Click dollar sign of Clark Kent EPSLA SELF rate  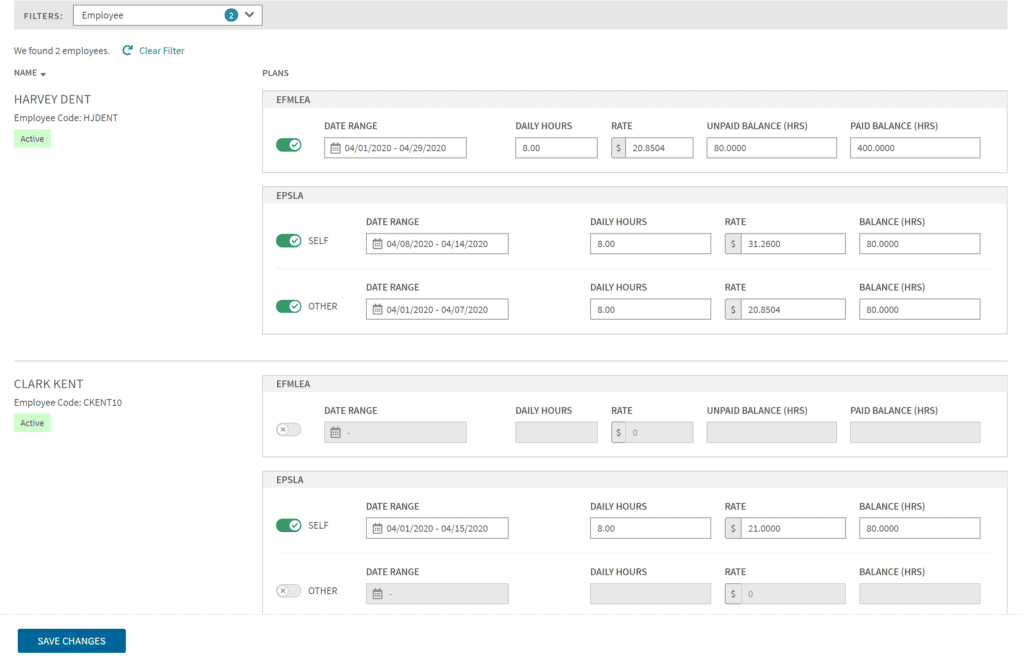[733, 528]
